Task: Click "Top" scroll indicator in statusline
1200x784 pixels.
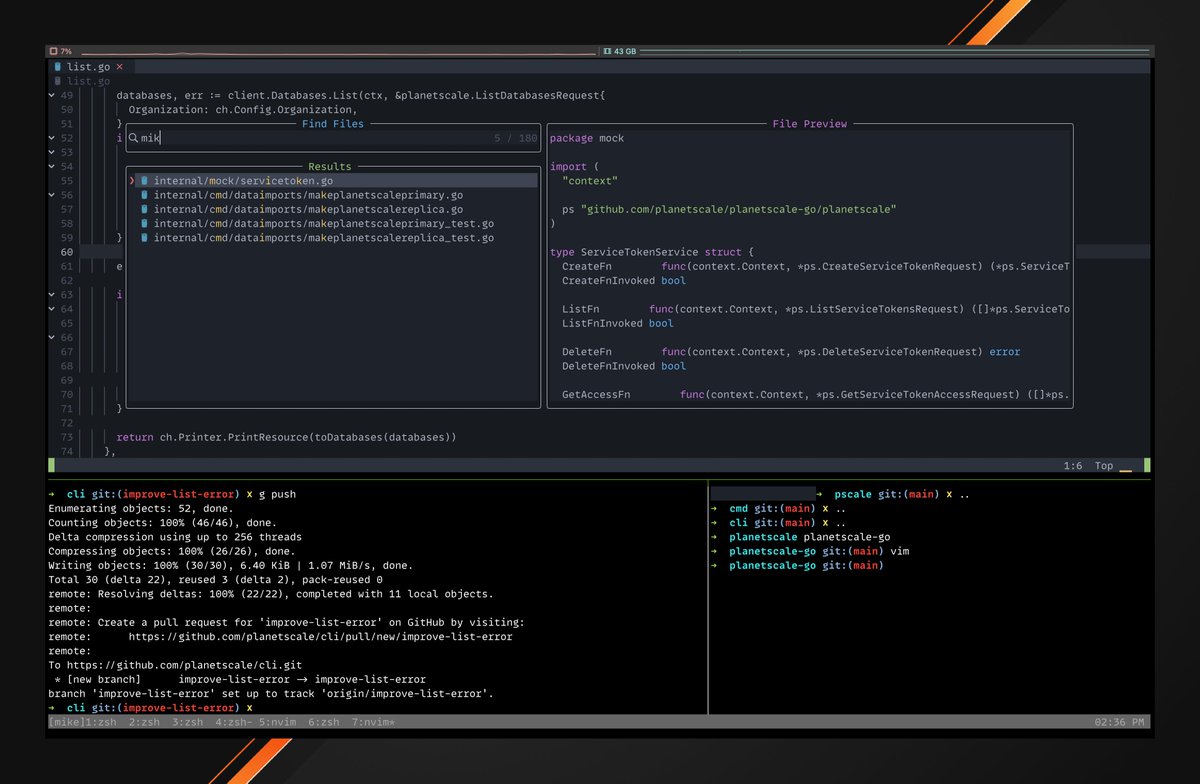Action: [1104, 466]
